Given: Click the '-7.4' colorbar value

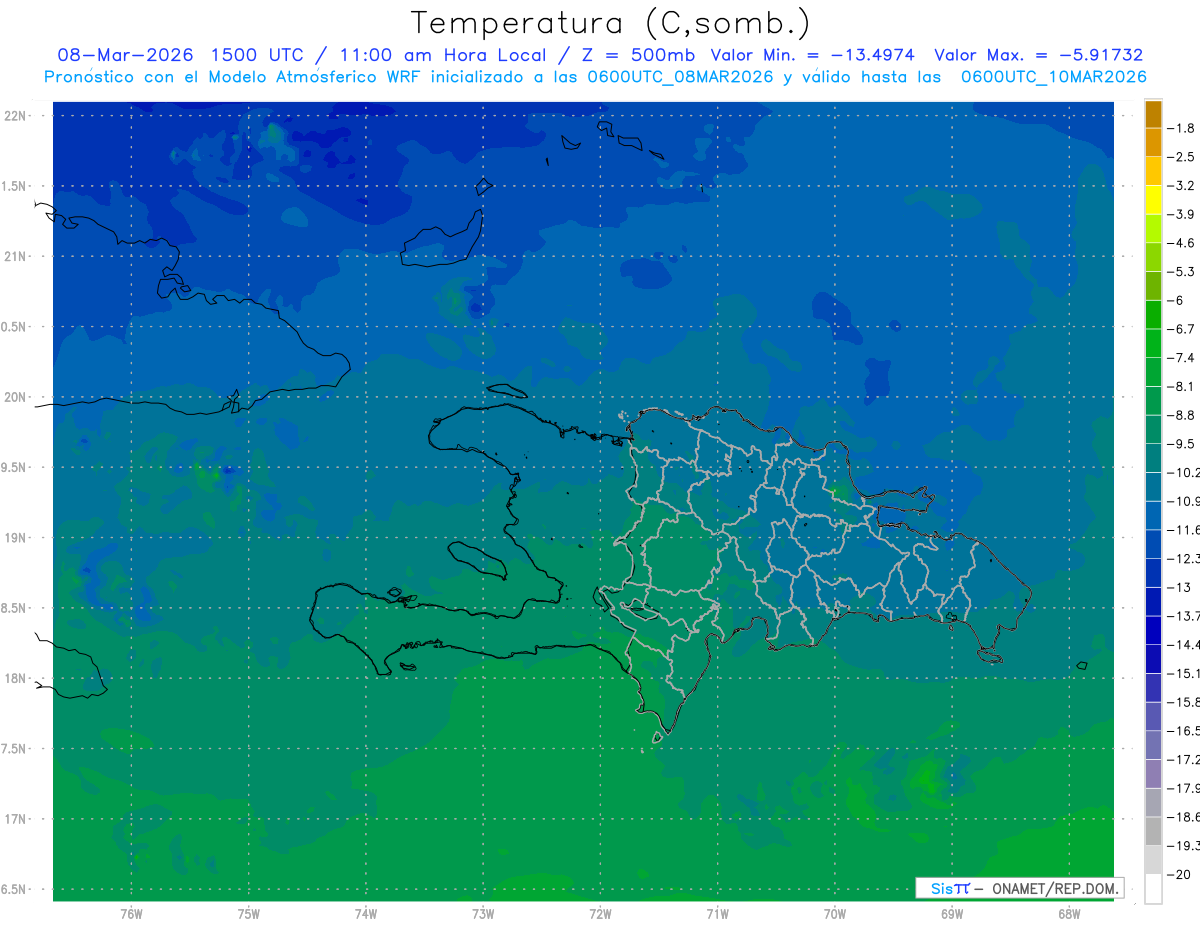Looking at the screenshot, I should click(x=1182, y=357).
